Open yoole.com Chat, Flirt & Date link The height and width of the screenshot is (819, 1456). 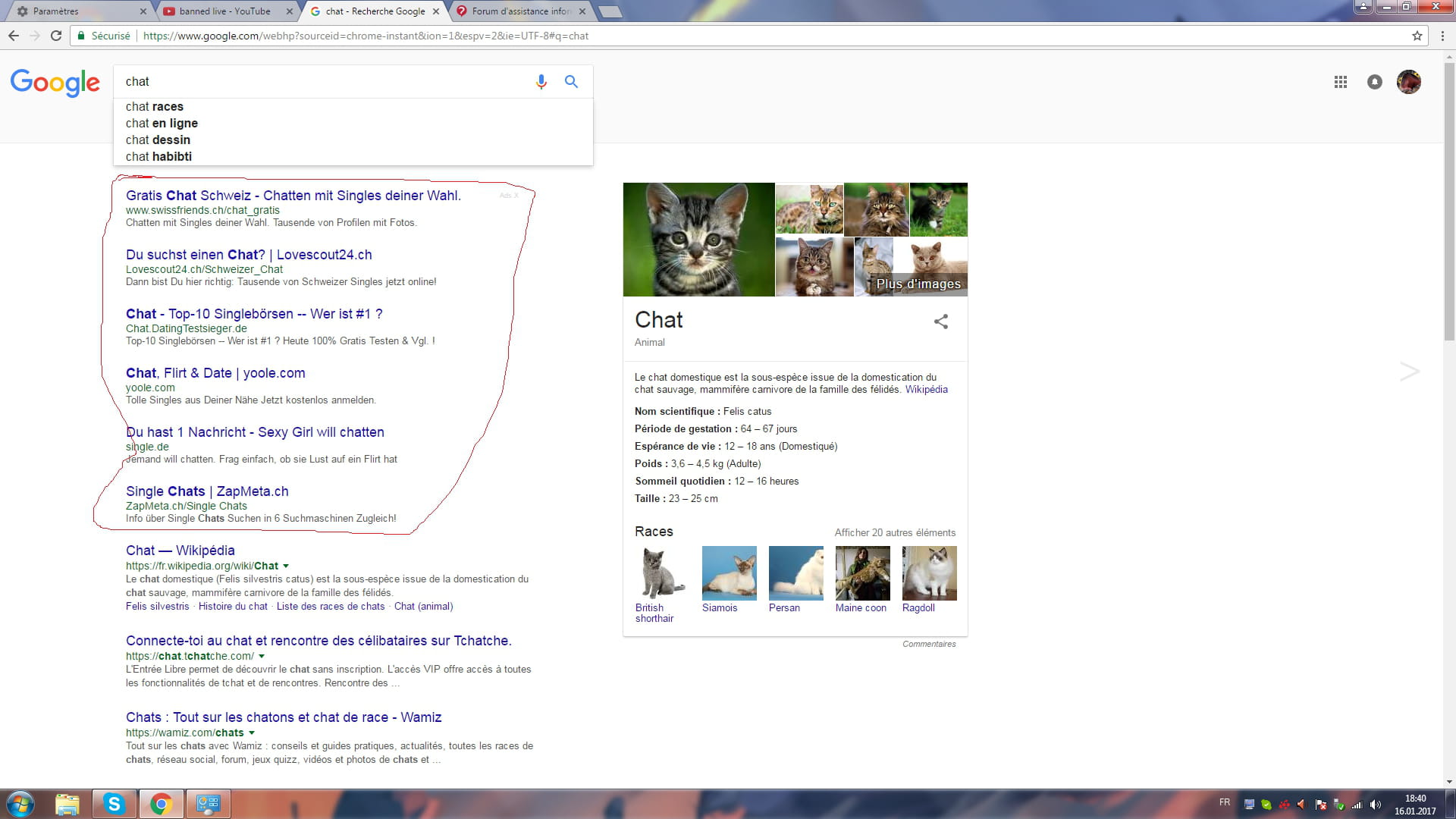215,372
